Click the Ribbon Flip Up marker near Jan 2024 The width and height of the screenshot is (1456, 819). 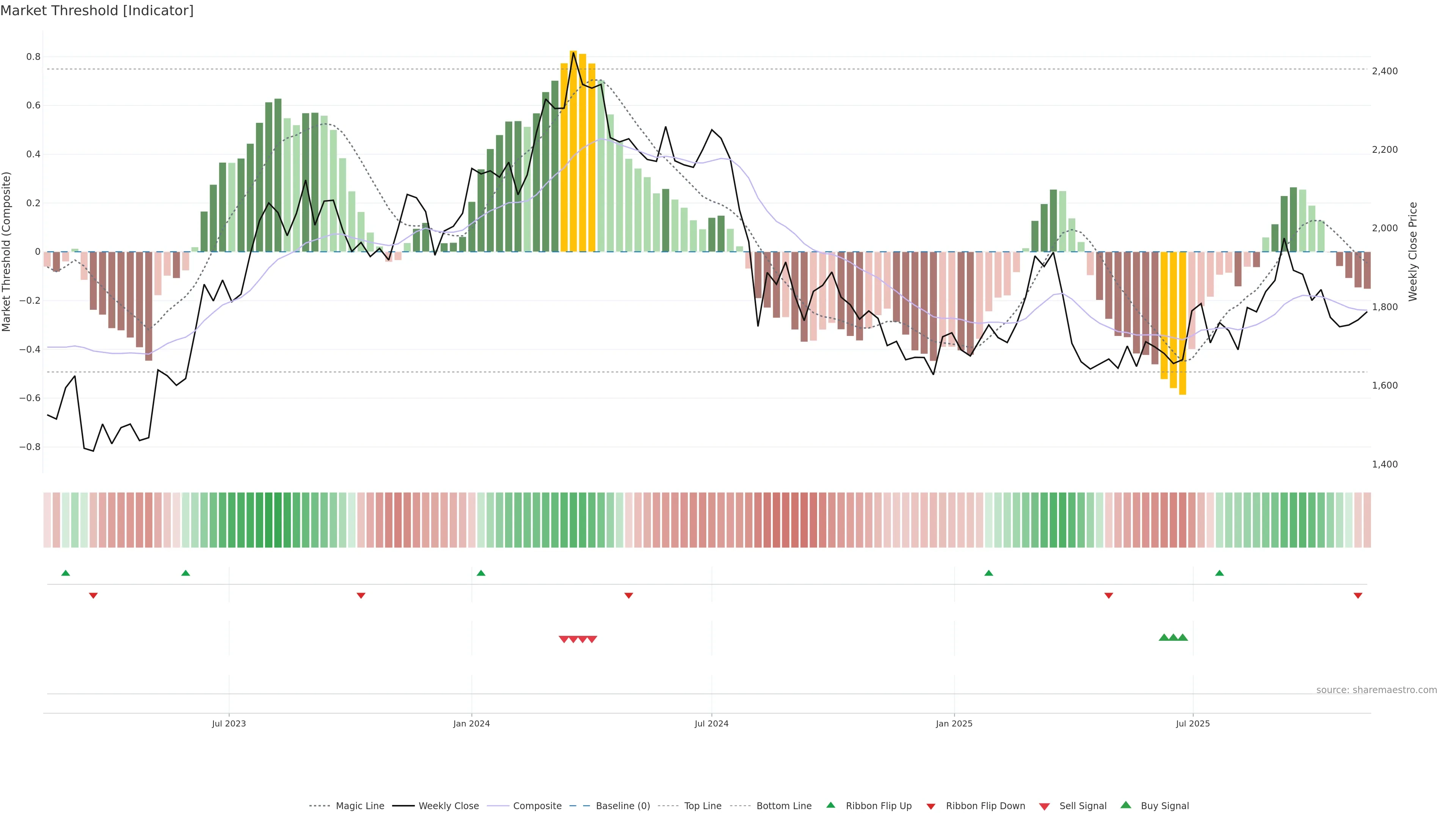tap(481, 573)
